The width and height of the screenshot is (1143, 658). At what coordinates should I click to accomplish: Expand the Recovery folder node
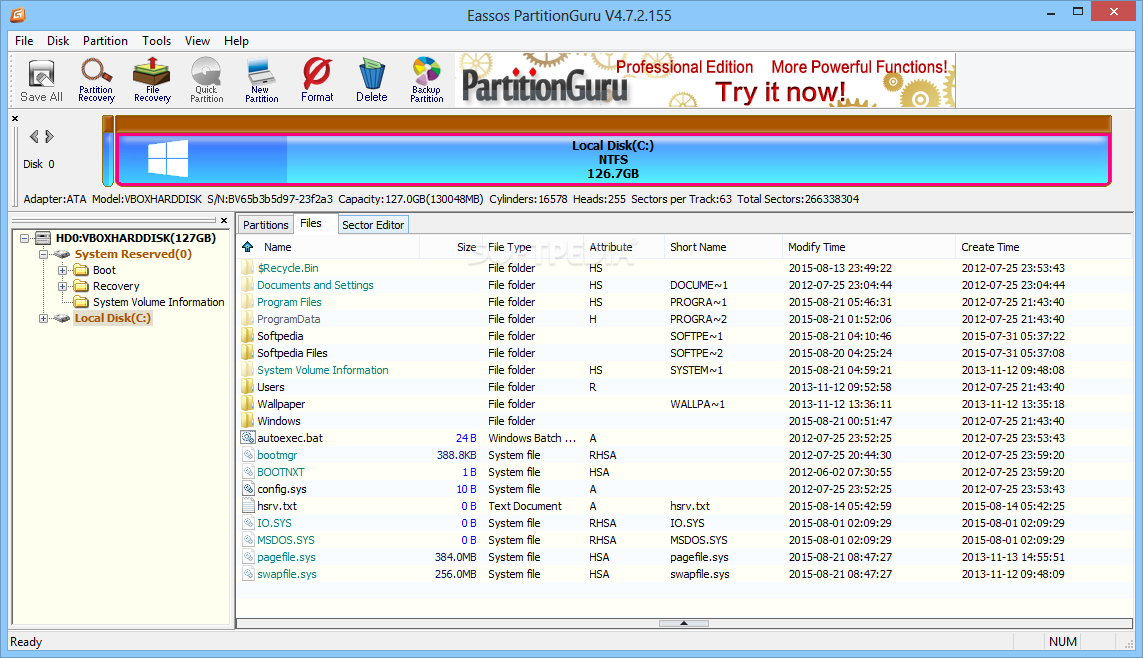62,286
